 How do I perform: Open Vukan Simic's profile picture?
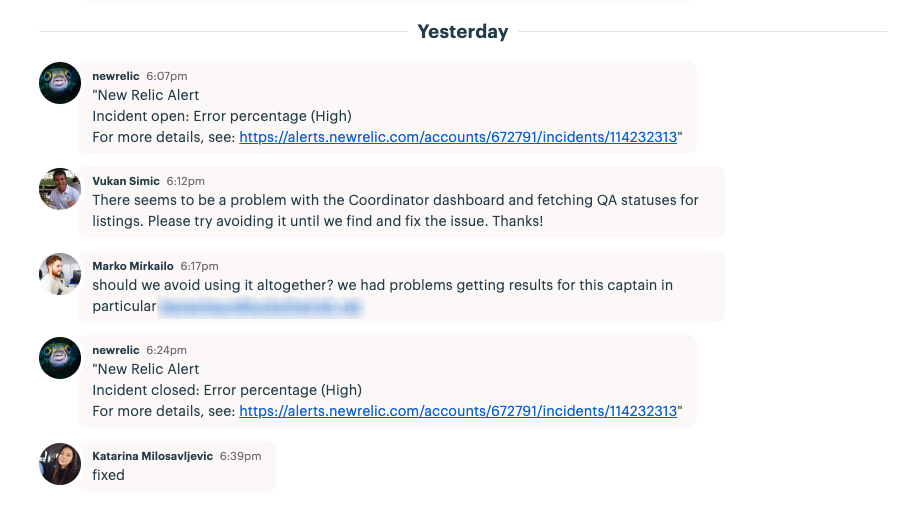click(60, 189)
